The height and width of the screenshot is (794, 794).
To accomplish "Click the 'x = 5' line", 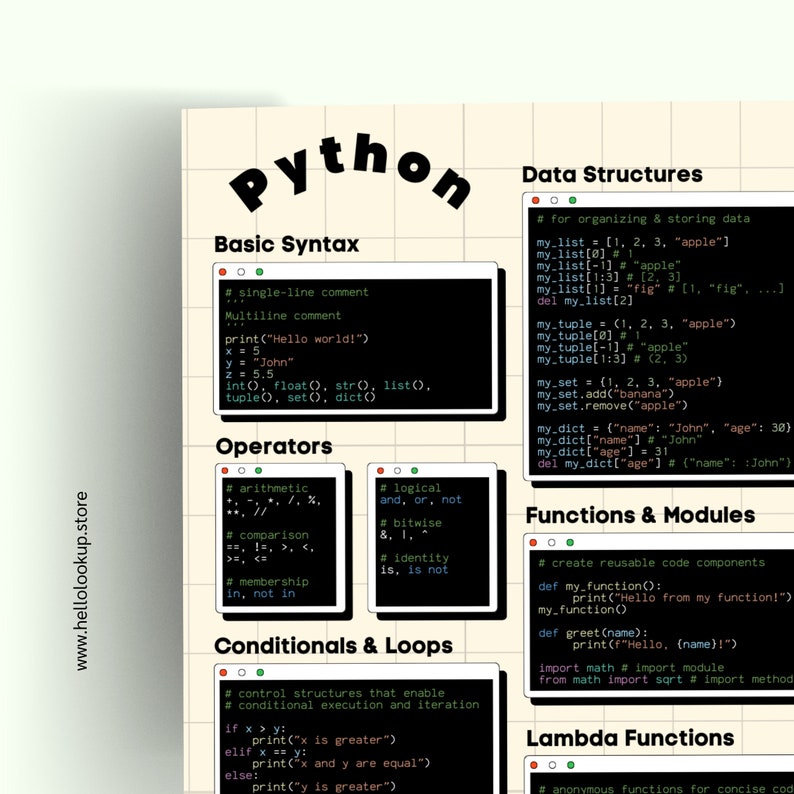I will coord(242,351).
